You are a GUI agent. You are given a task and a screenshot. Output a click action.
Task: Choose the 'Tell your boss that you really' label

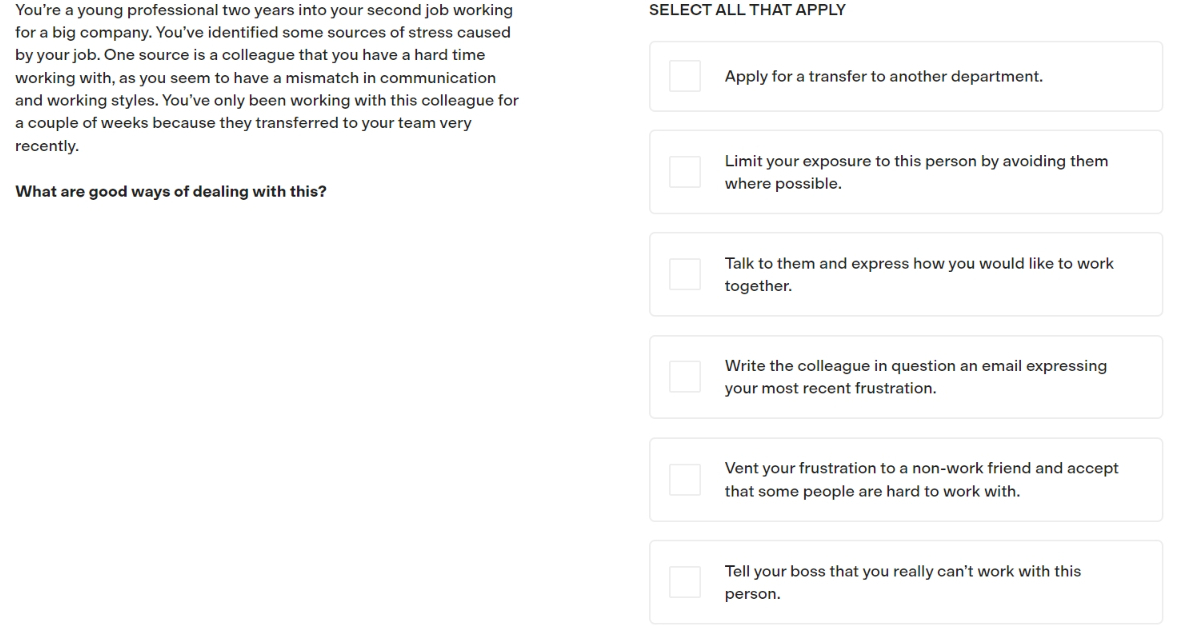tap(903, 582)
